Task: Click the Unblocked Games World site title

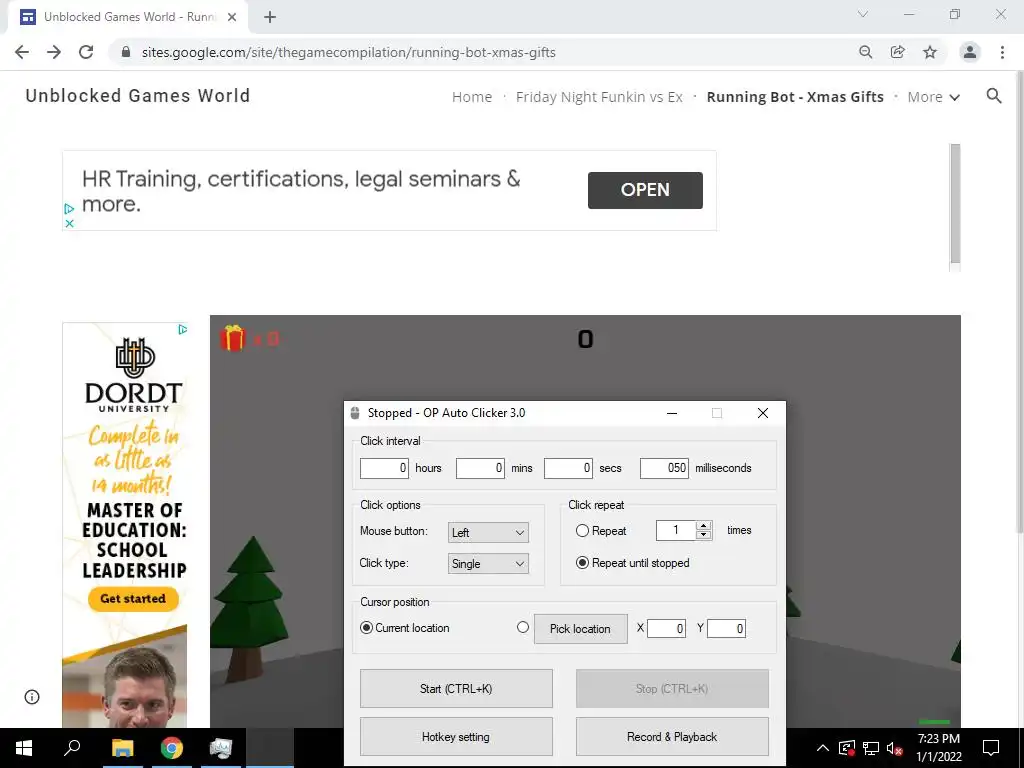Action: tap(138, 95)
